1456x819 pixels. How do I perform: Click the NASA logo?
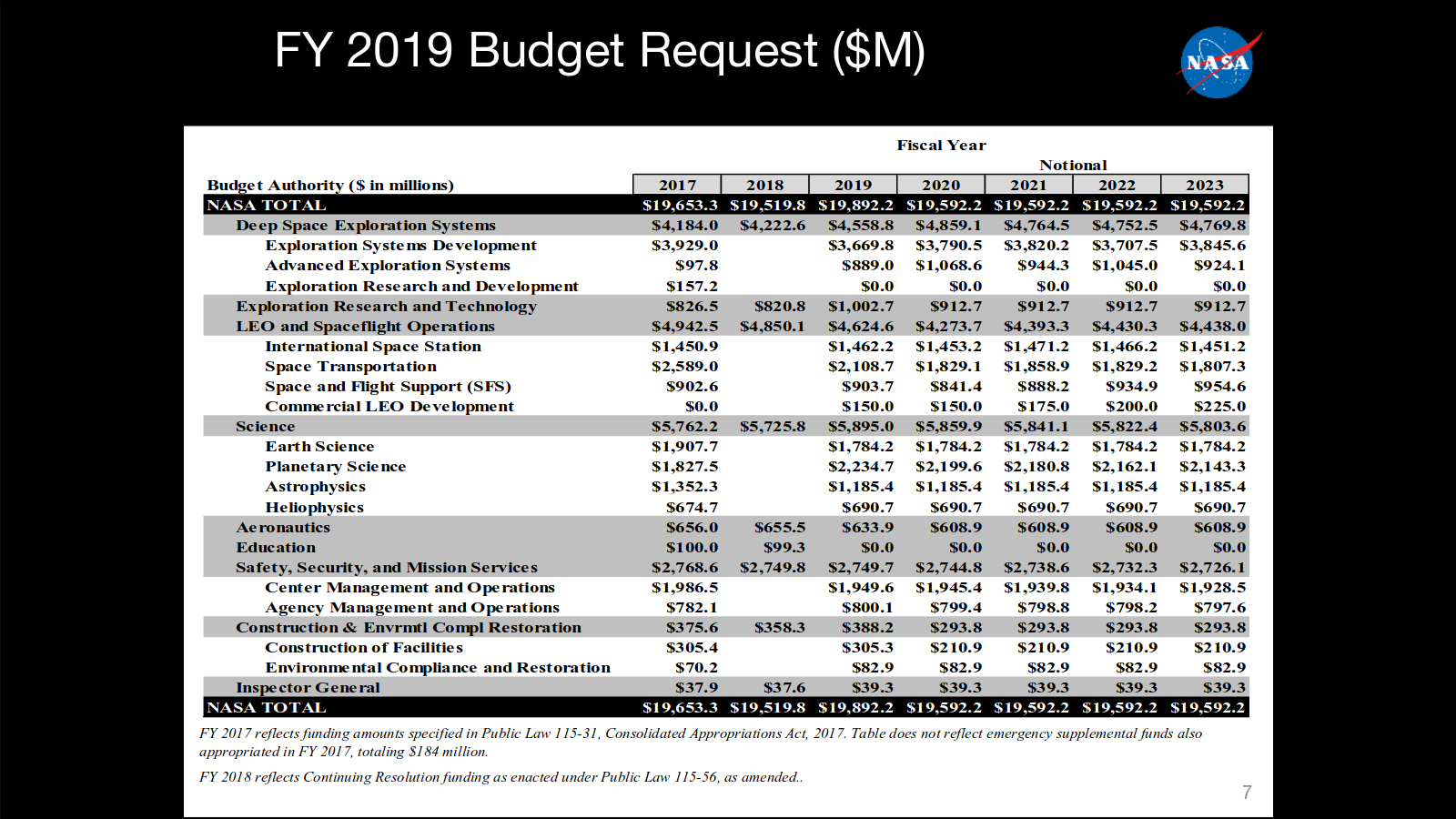pyautogui.click(x=1219, y=63)
